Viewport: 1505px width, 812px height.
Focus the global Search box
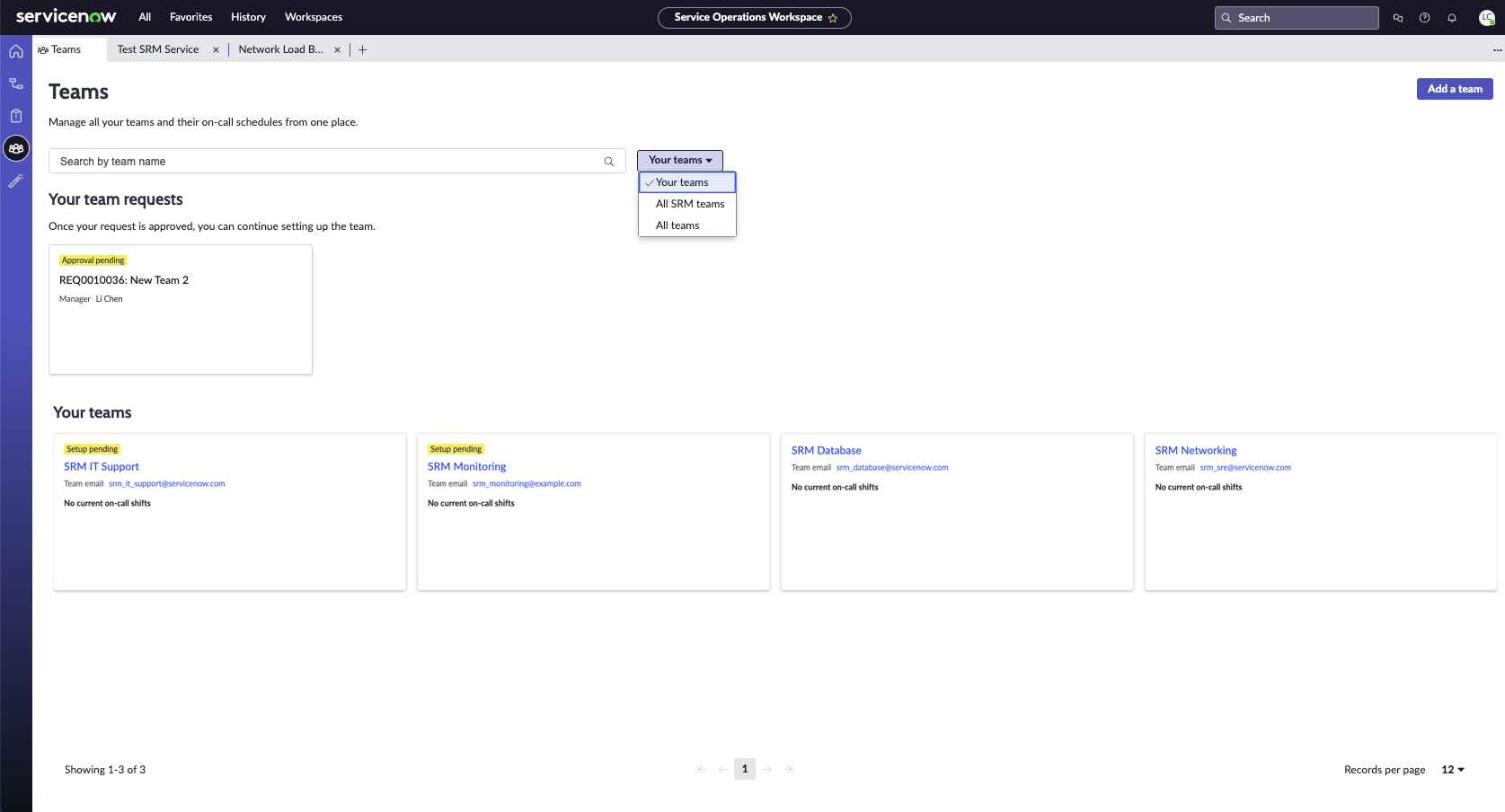(1297, 18)
